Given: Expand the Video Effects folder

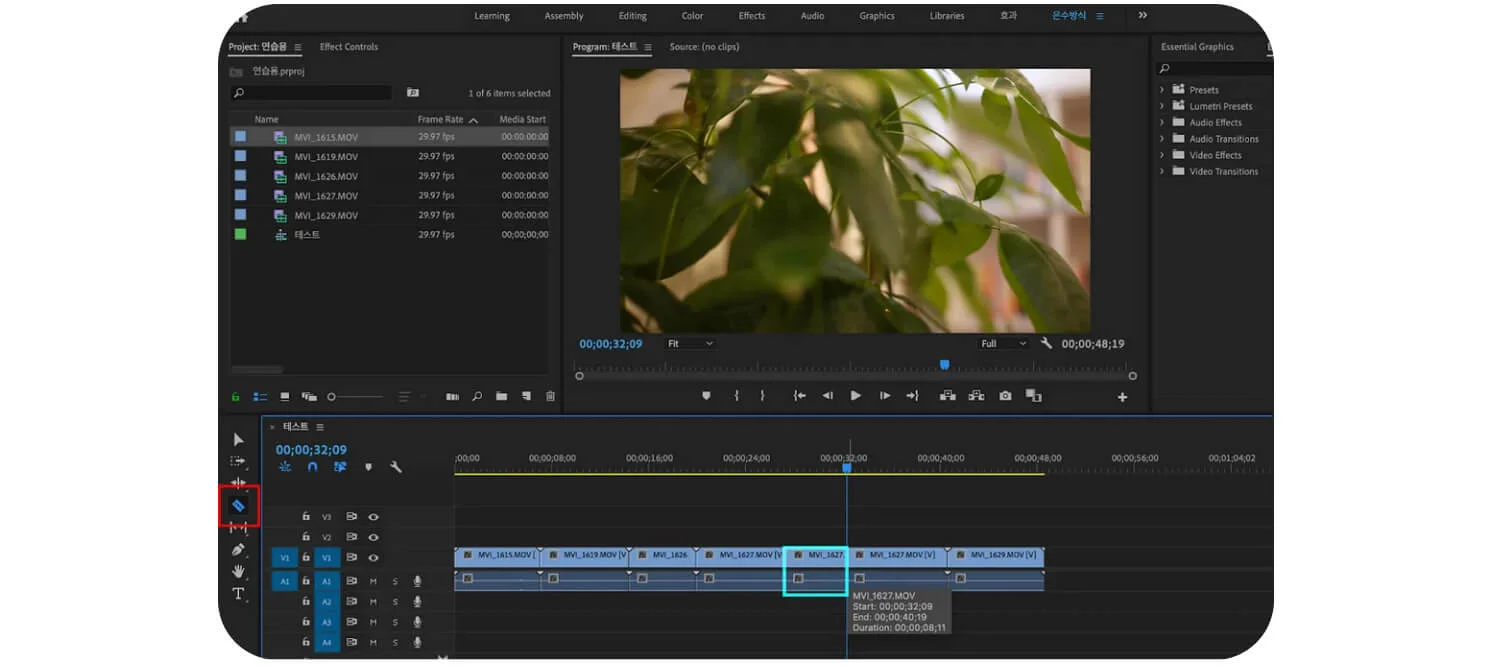Looking at the screenshot, I should pos(1162,155).
